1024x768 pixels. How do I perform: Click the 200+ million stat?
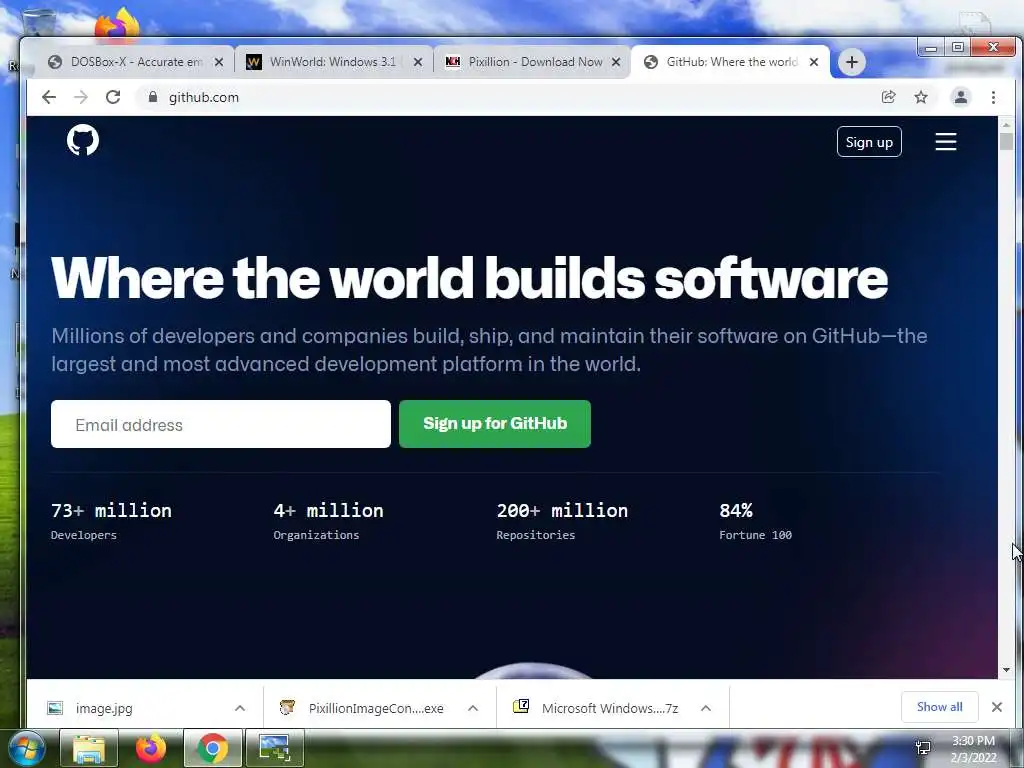click(562, 511)
